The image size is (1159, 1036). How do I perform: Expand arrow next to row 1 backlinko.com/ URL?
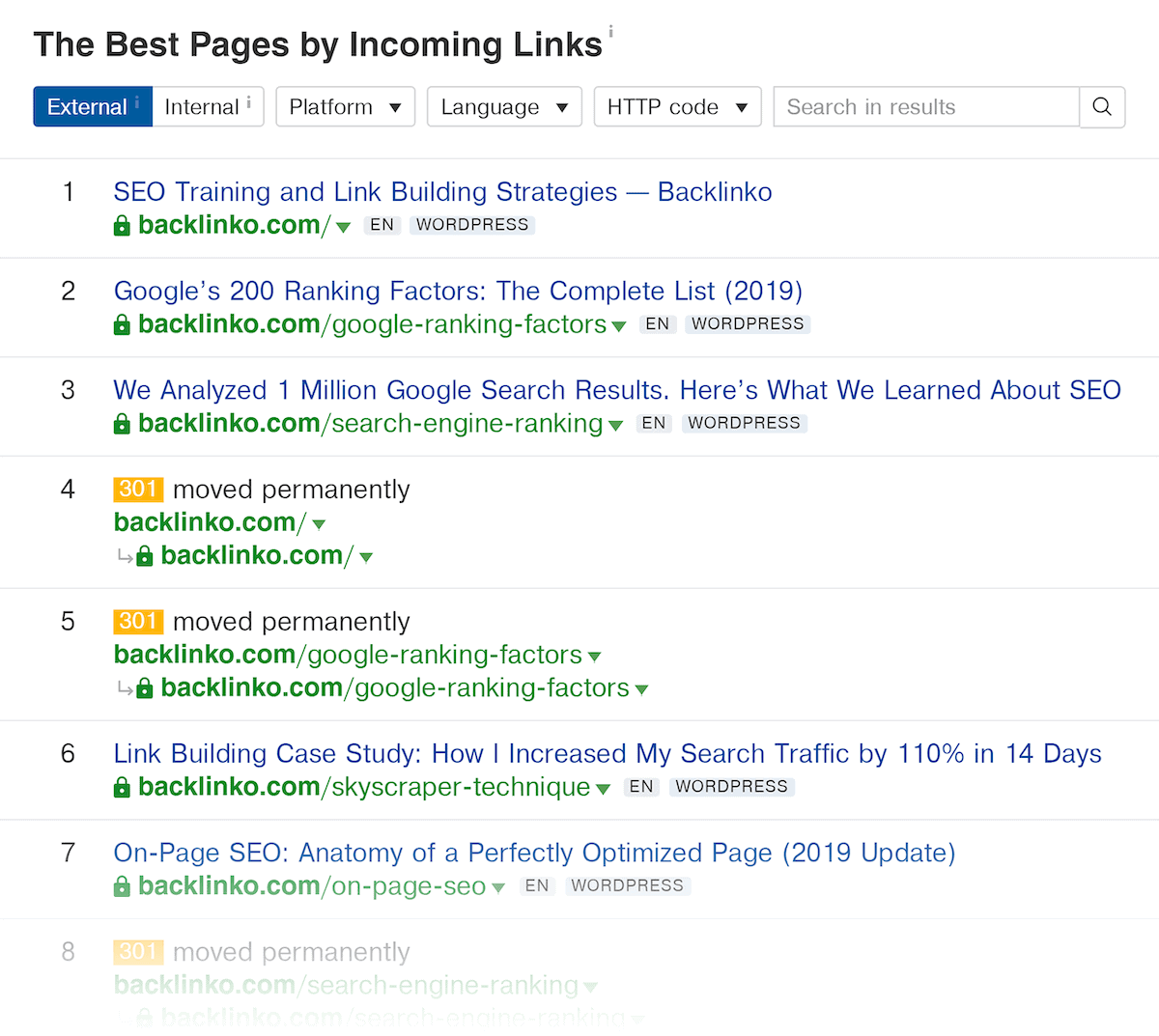coord(343,228)
